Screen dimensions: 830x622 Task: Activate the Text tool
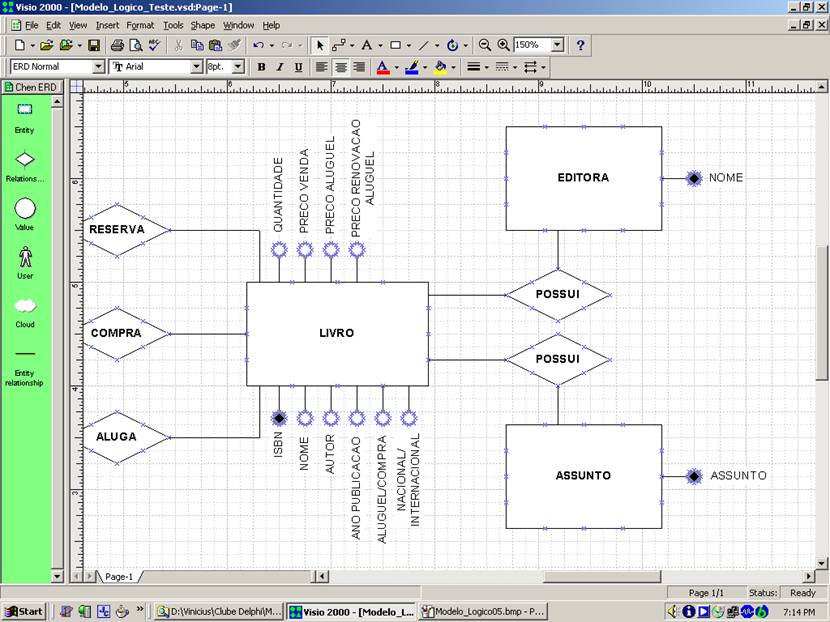click(366, 45)
